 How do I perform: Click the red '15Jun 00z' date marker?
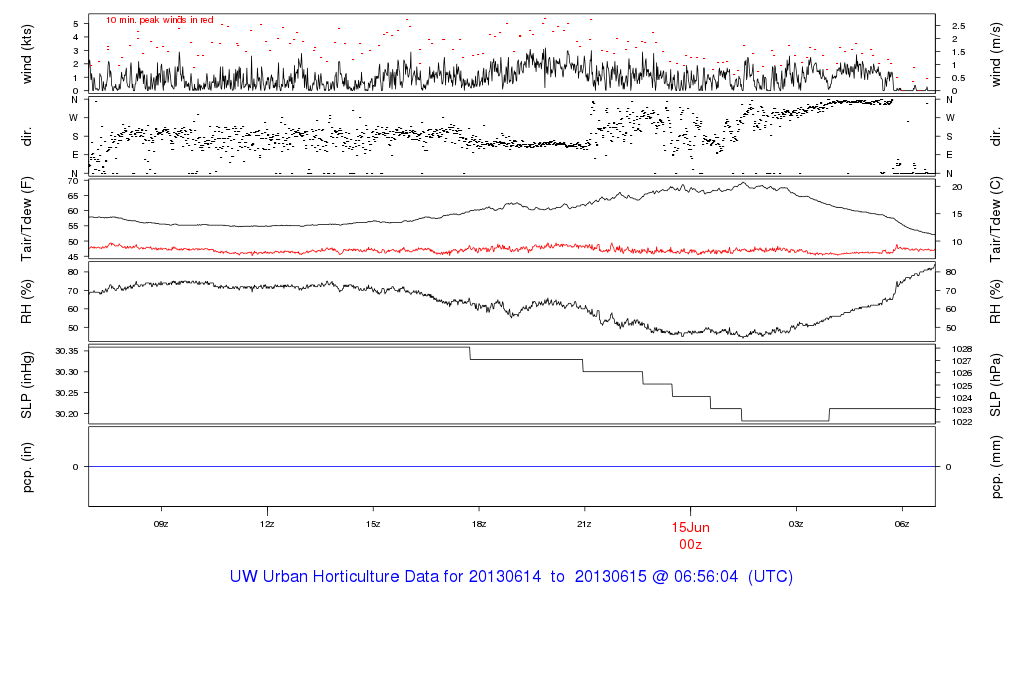pos(690,534)
